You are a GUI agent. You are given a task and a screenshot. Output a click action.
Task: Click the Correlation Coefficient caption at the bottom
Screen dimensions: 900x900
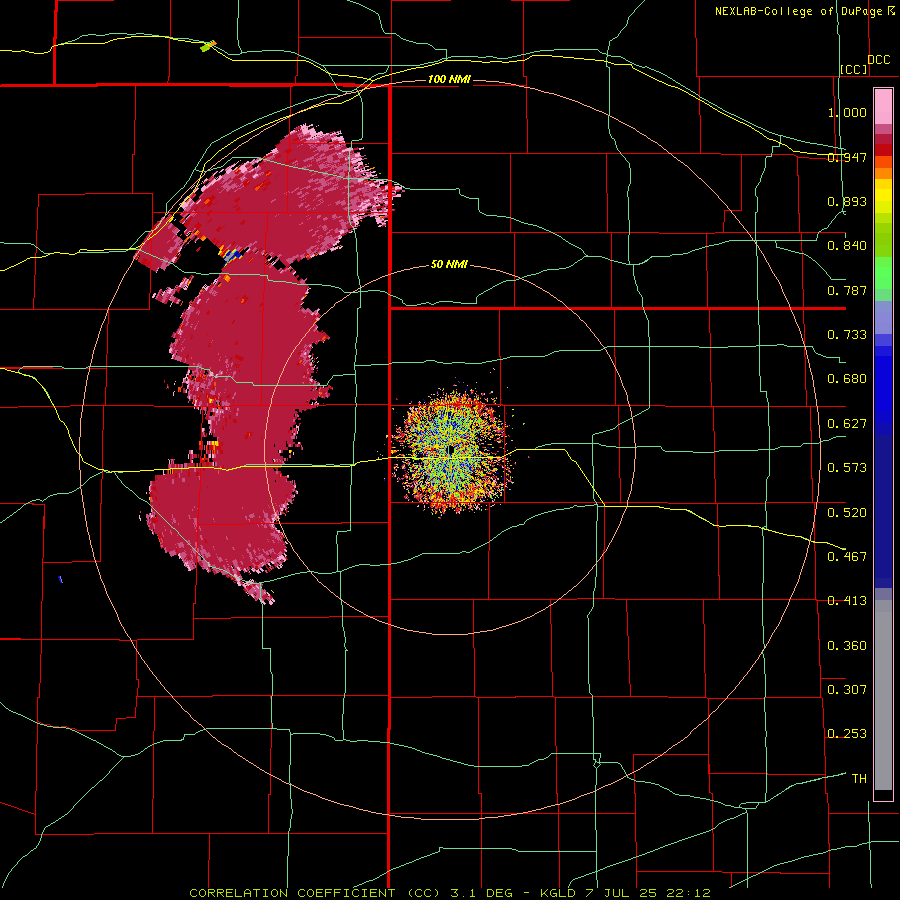click(450, 893)
